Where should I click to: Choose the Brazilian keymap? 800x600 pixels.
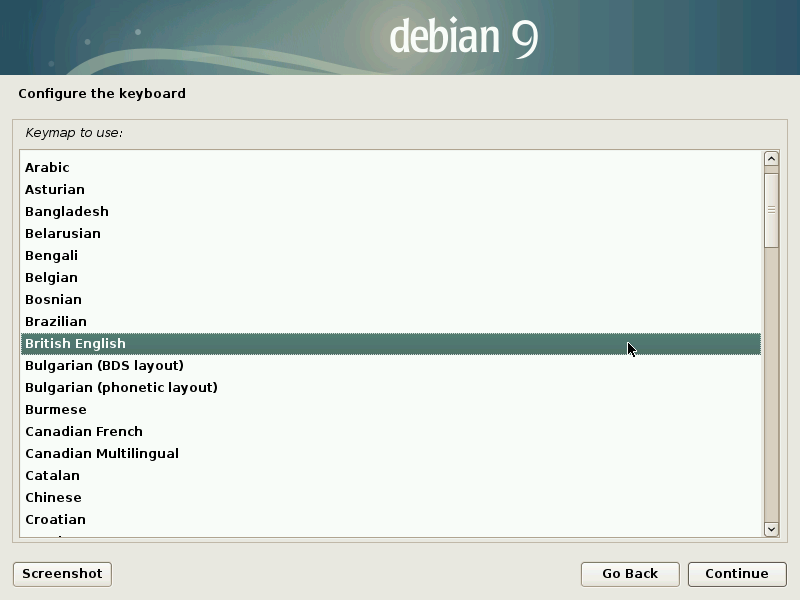391,321
